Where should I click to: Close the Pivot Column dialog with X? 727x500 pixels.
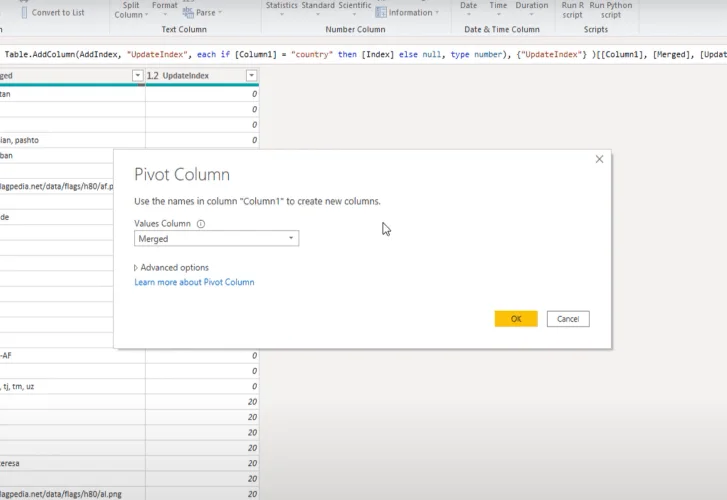[x=599, y=159]
